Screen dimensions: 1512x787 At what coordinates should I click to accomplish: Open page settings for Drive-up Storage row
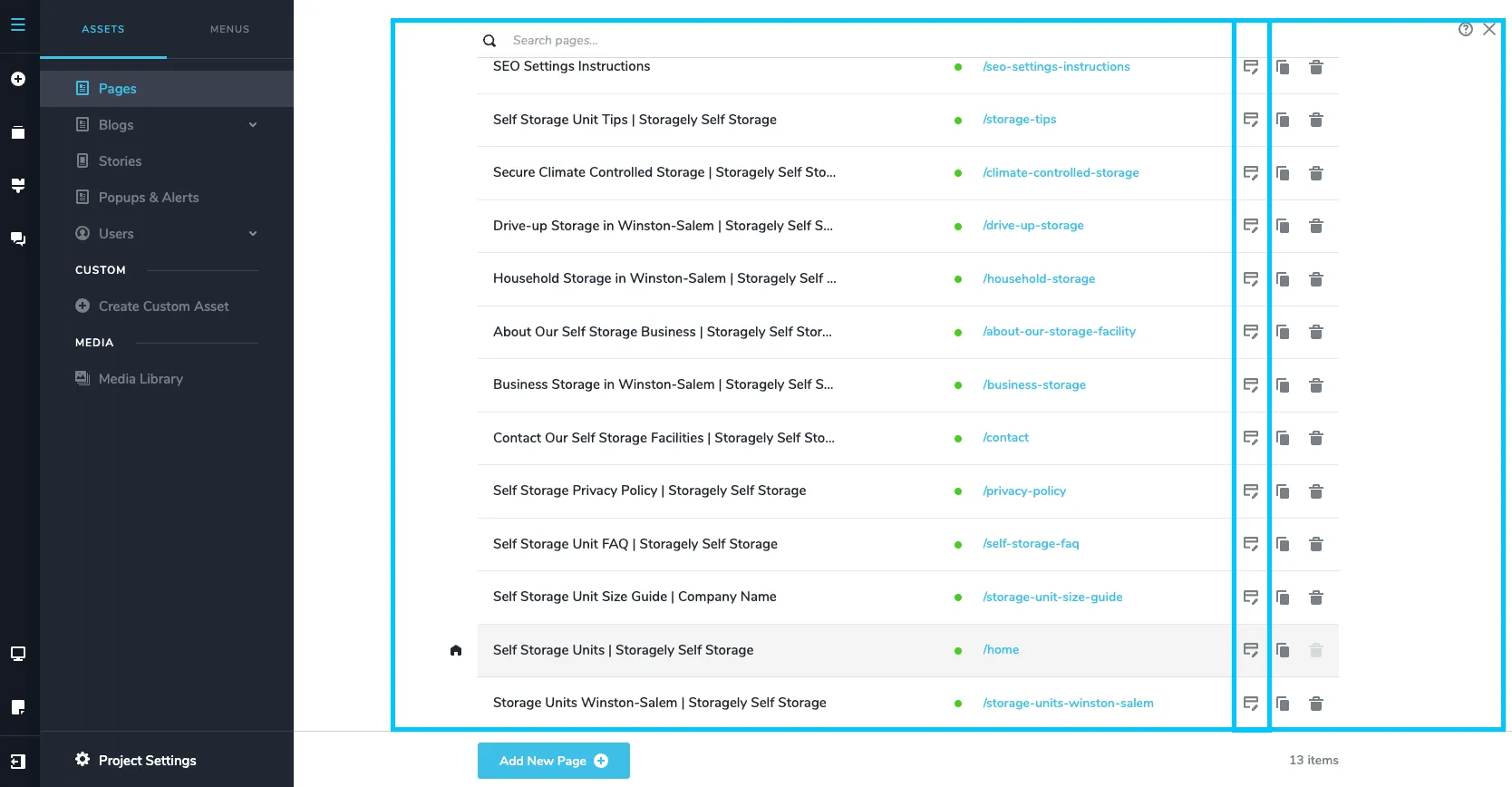[1251, 226]
